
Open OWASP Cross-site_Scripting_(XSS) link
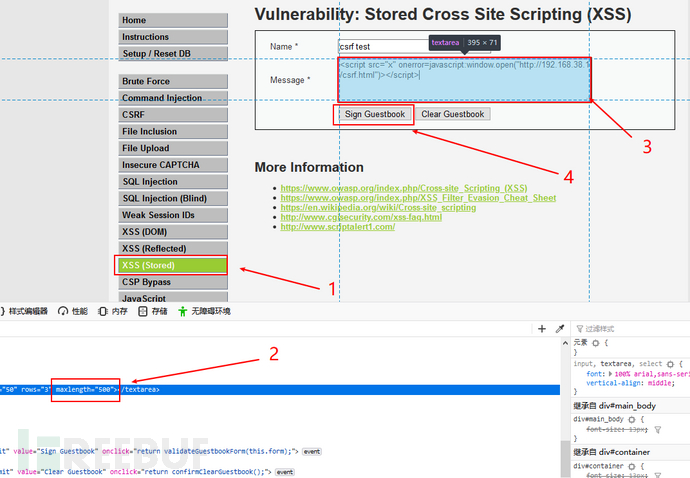(x=404, y=188)
